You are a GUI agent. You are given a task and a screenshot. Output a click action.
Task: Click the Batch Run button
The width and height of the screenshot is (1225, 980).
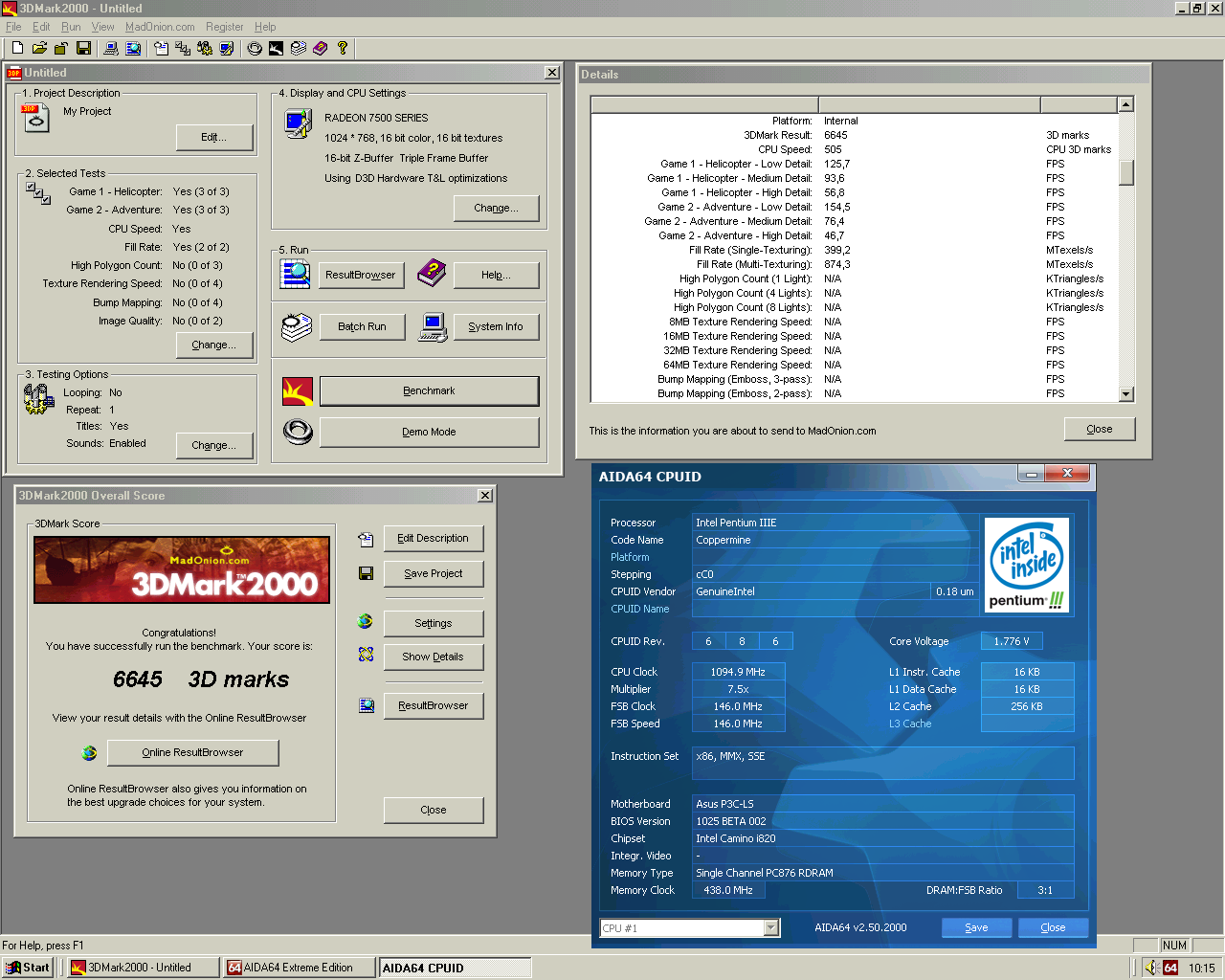point(362,327)
